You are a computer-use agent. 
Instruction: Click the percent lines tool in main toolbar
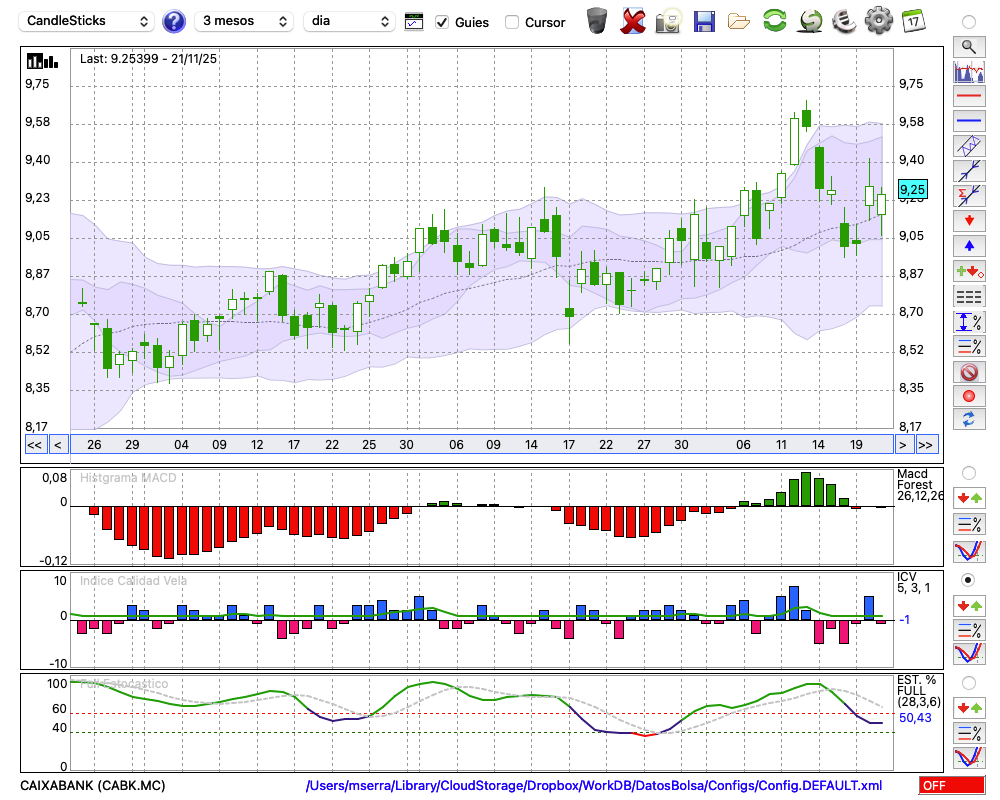[x=969, y=346]
